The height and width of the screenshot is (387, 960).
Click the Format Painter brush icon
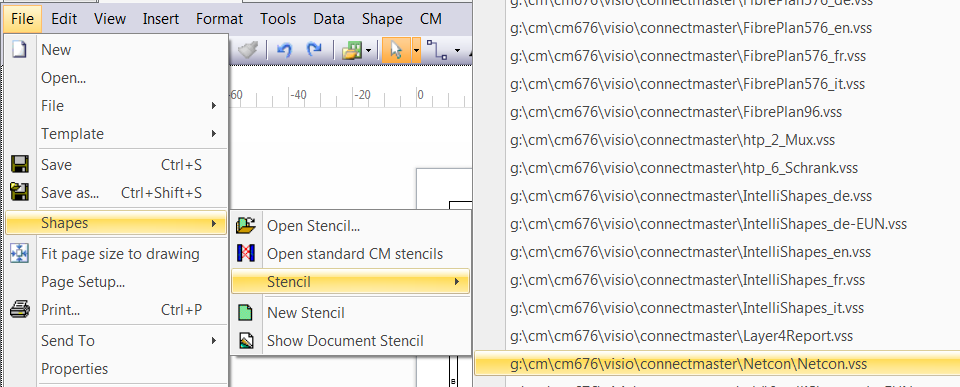point(248,50)
